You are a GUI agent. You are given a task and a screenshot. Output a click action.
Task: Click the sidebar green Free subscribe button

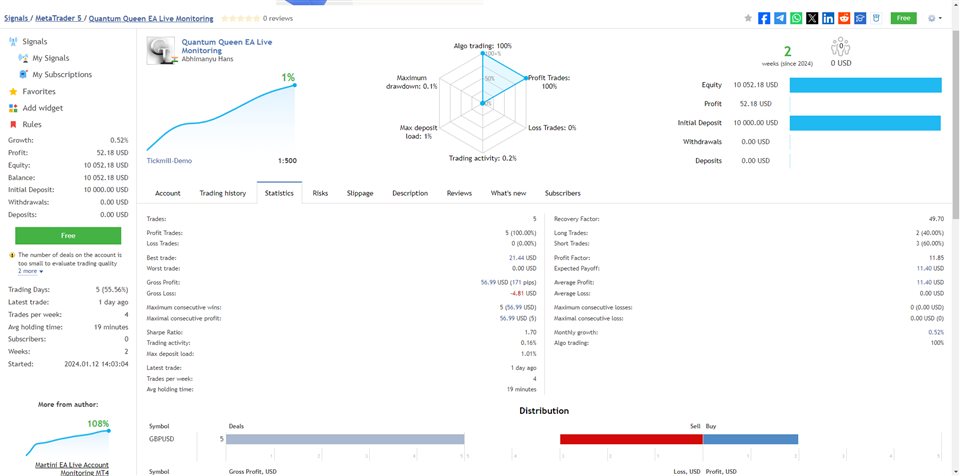coord(68,235)
